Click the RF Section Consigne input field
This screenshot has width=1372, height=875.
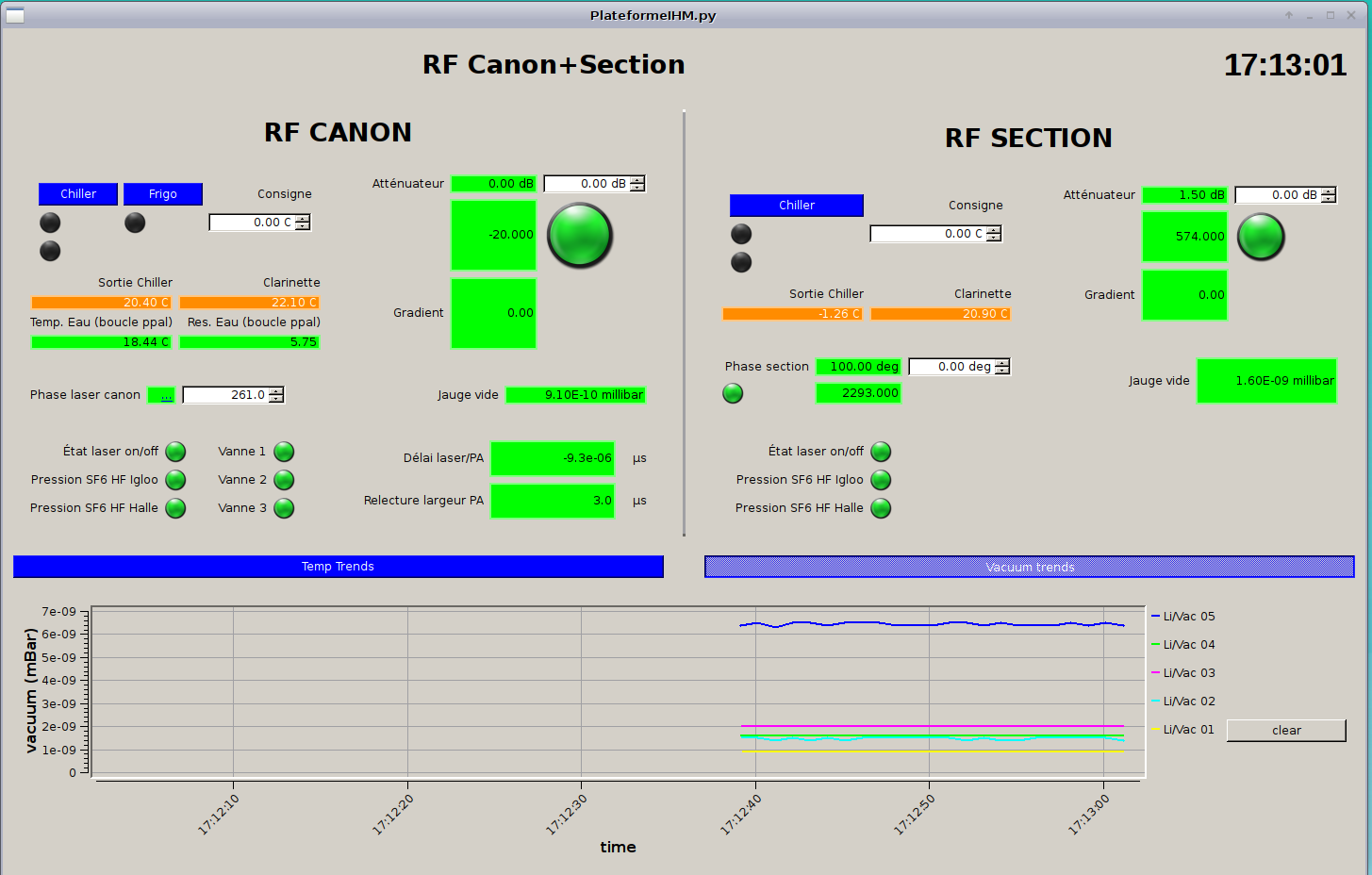coord(927,234)
